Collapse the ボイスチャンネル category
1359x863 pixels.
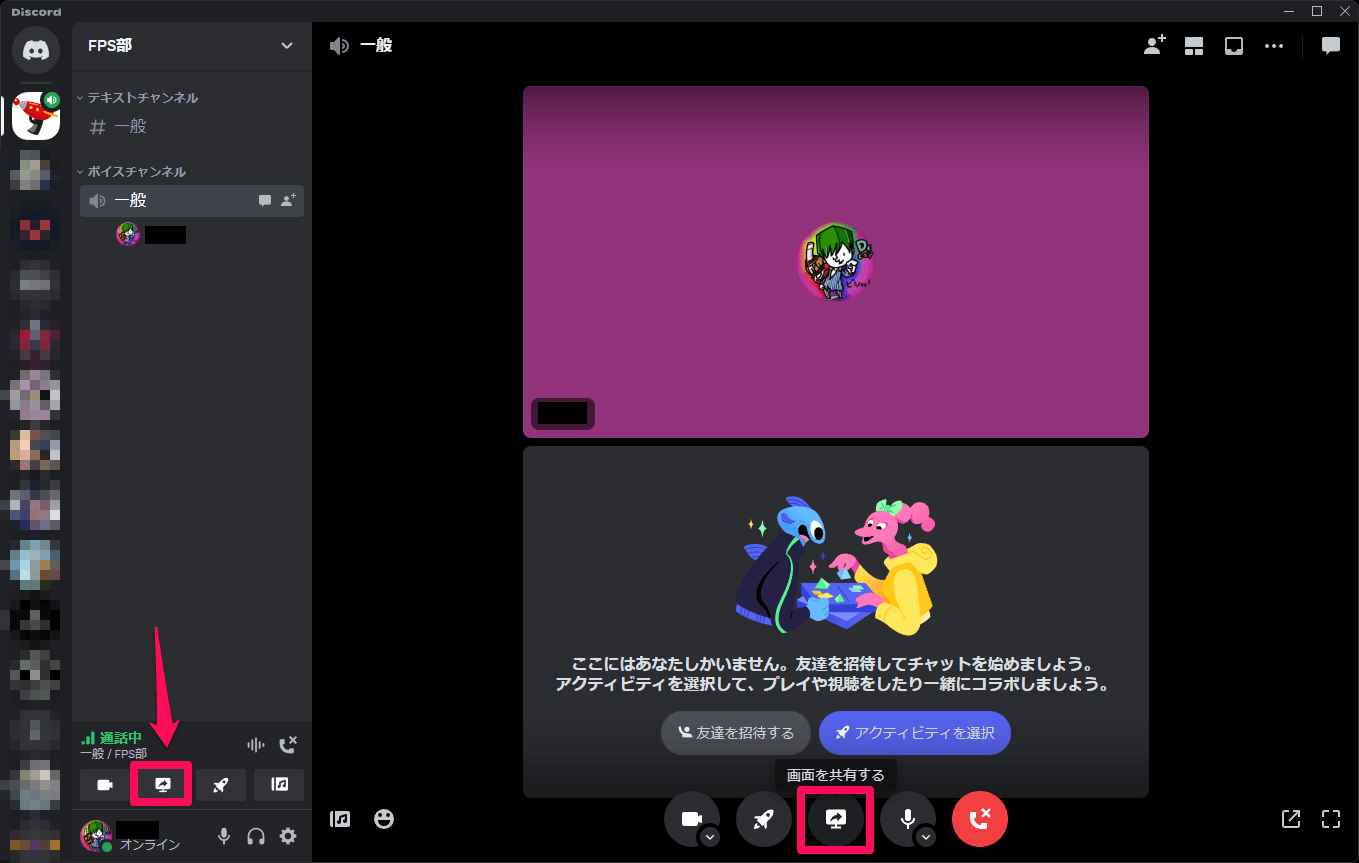[135, 171]
